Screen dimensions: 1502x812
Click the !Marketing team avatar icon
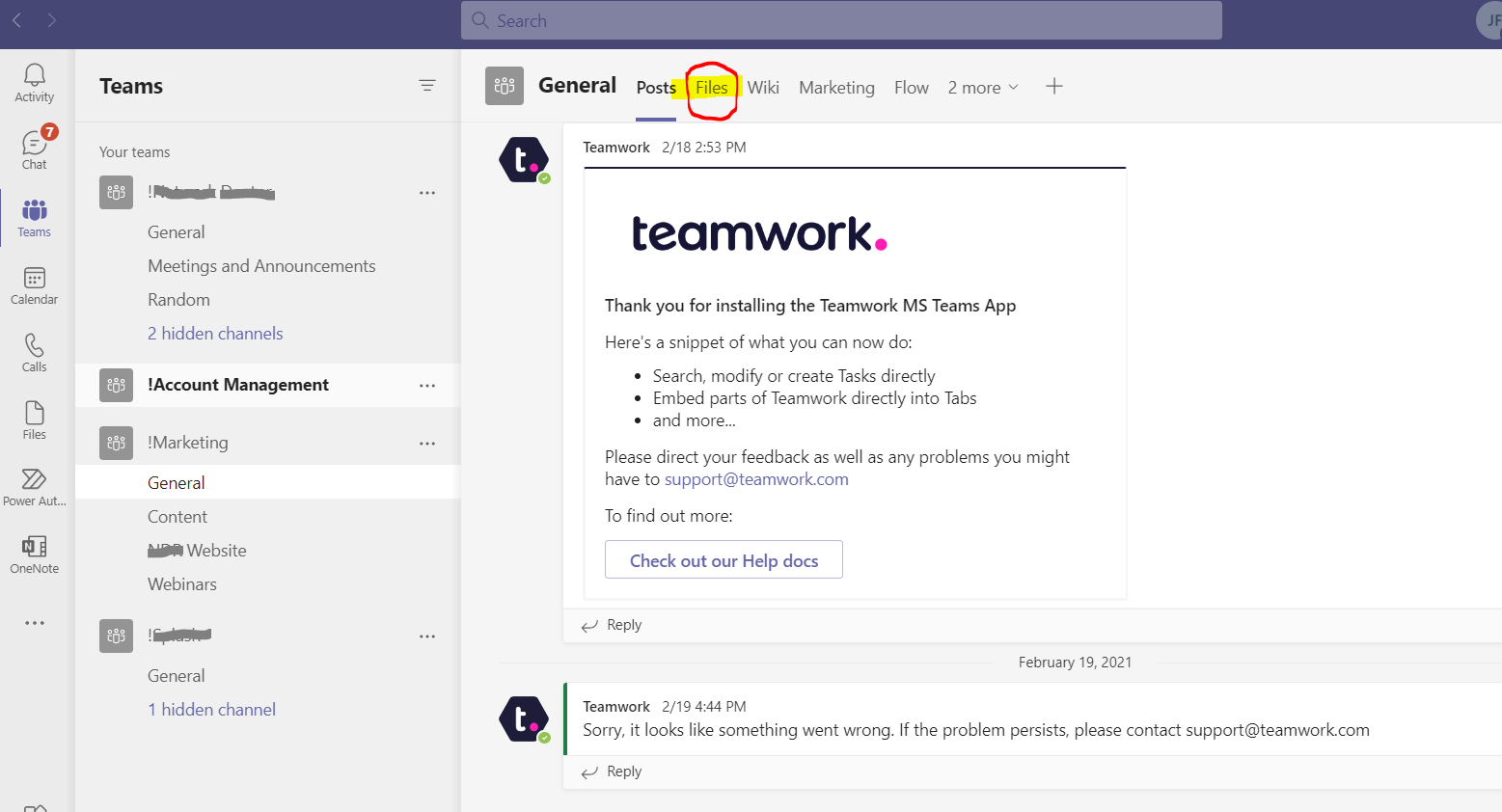coord(116,443)
